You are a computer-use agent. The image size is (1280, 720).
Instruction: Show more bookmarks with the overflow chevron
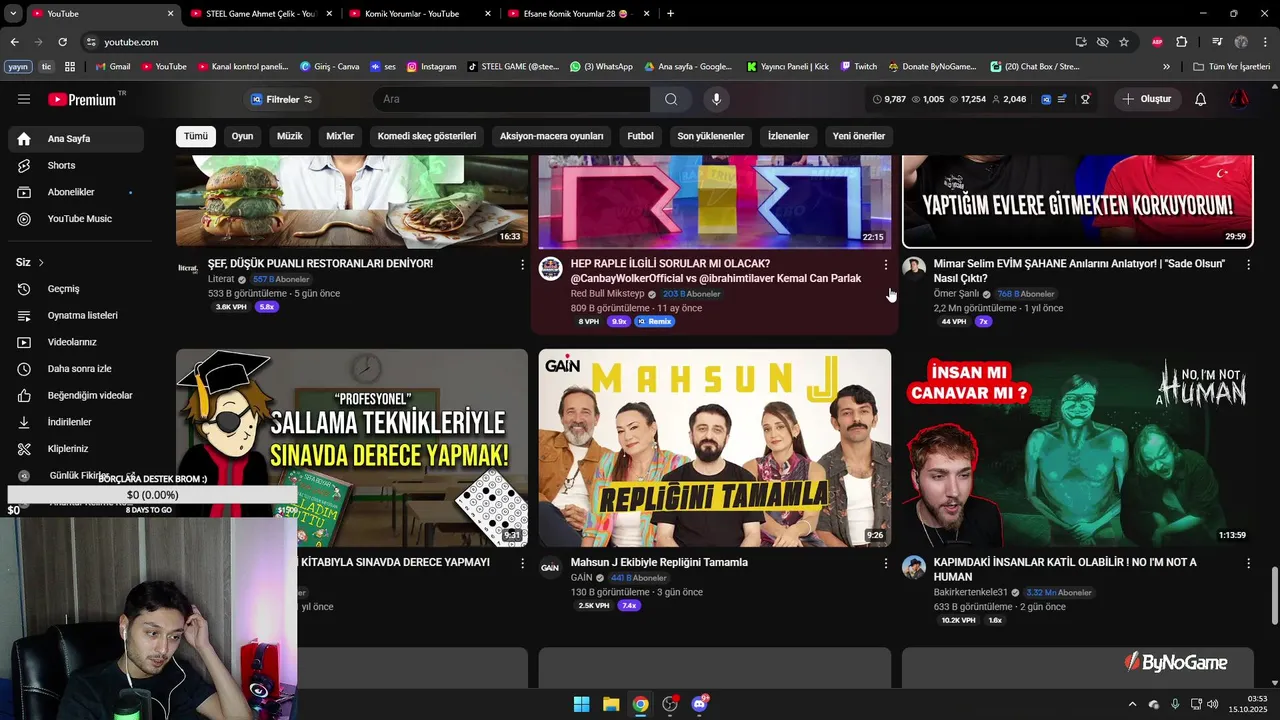(1166, 67)
